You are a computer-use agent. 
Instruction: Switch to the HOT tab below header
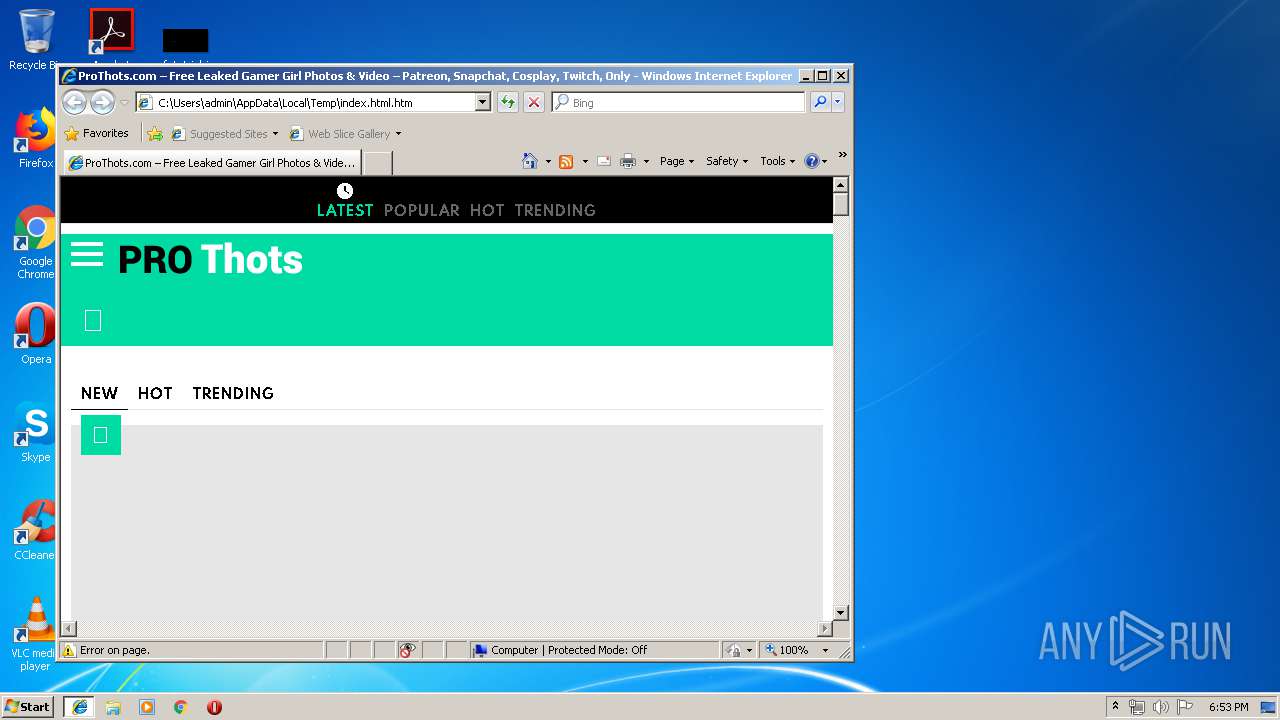(155, 393)
